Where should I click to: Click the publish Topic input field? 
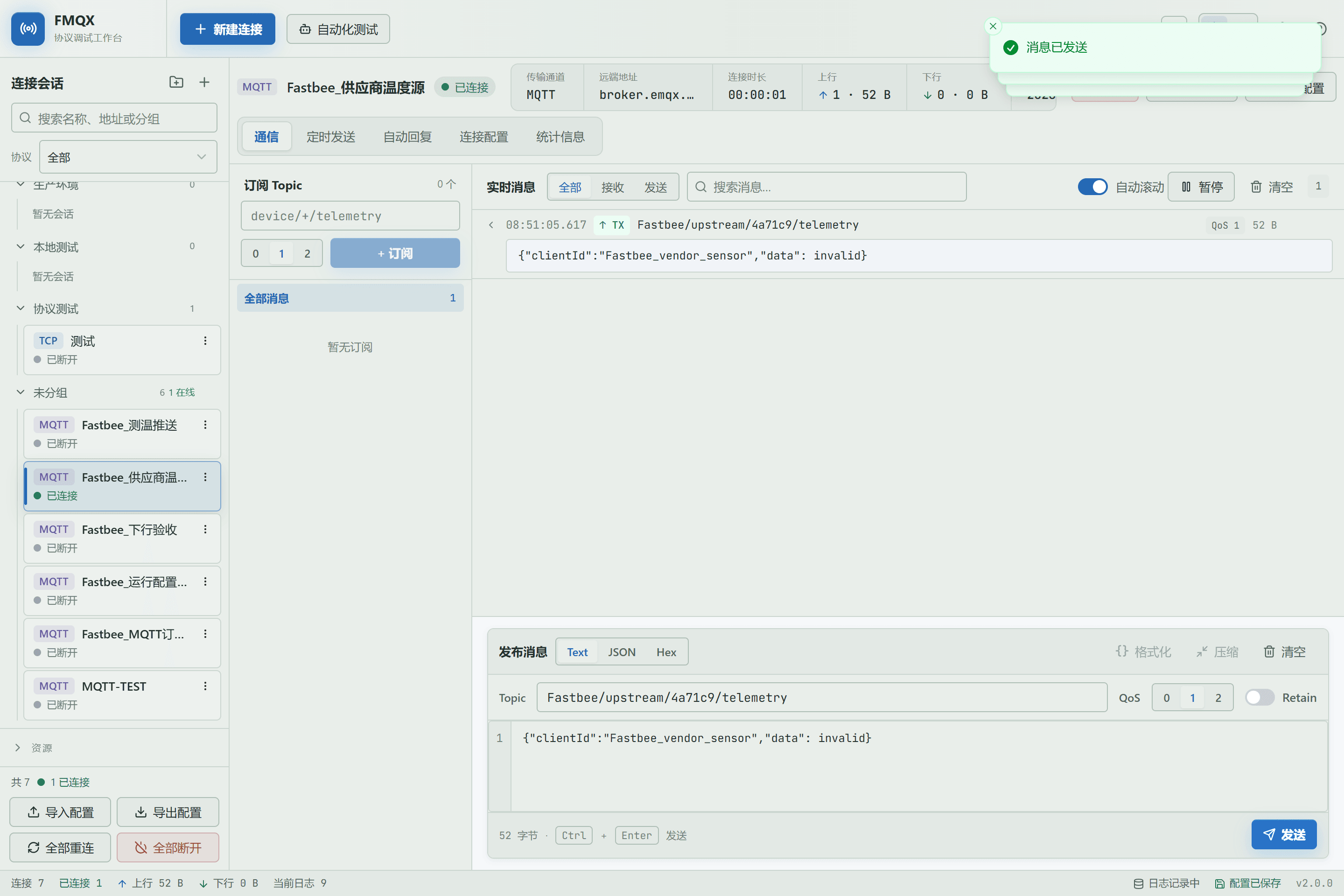pyautogui.click(x=822, y=697)
